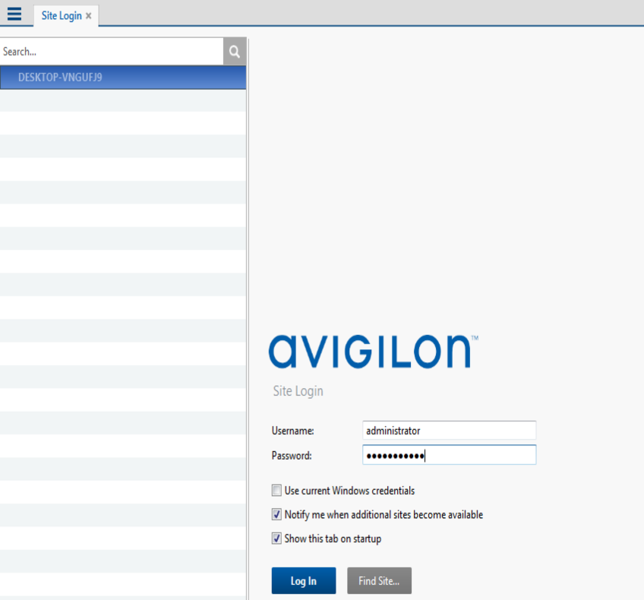Click into the Password field
Image resolution: width=644 pixels, height=600 pixels.
[x=449, y=455]
